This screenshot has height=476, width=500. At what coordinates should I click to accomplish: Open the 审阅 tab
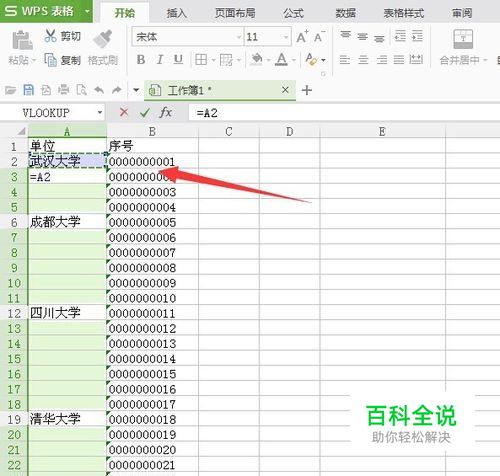(x=462, y=13)
